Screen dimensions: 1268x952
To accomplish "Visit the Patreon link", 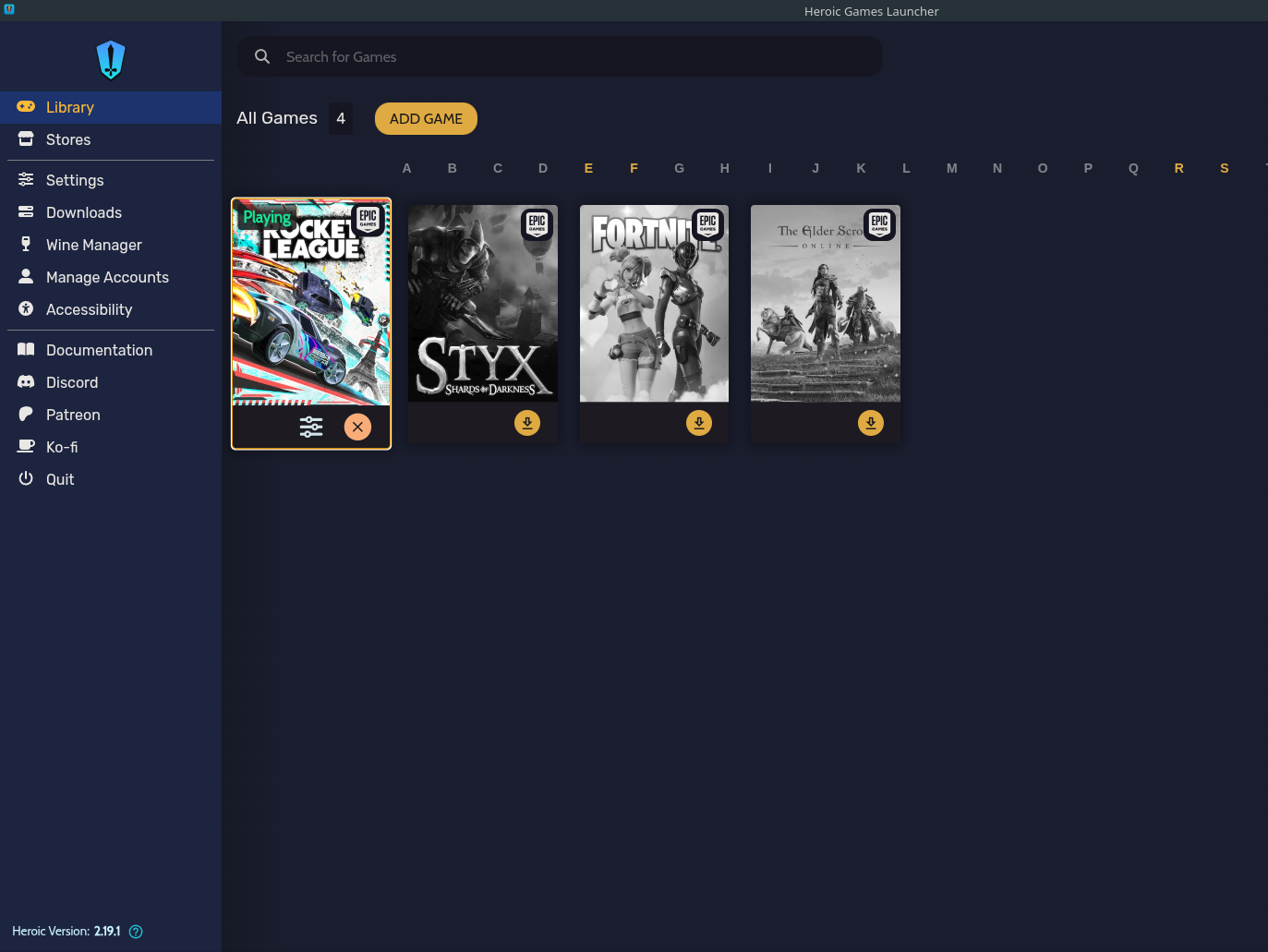I will click(x=111, y=415).
